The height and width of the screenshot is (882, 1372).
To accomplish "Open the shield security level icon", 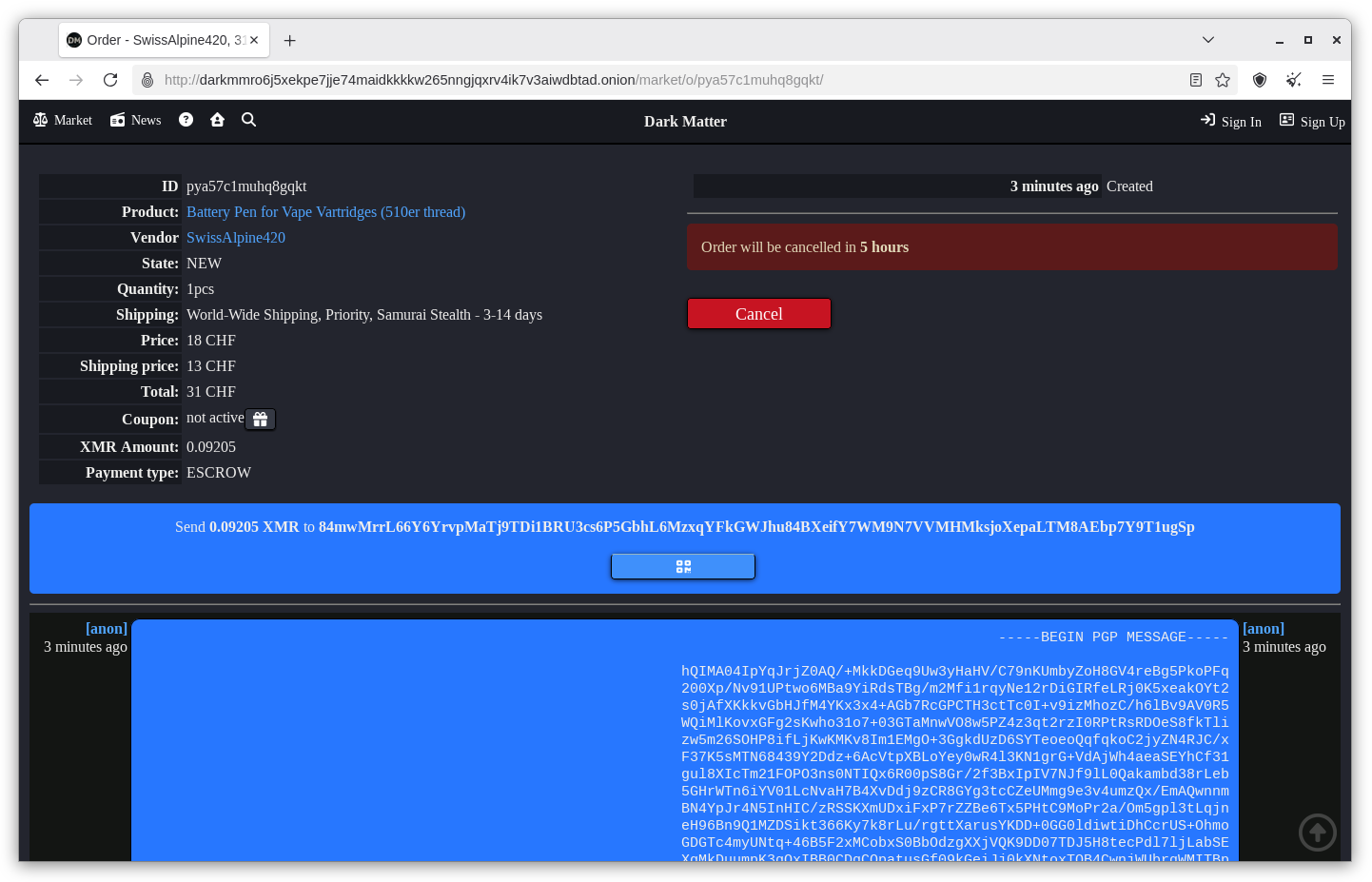I will tap(1259, 80).
